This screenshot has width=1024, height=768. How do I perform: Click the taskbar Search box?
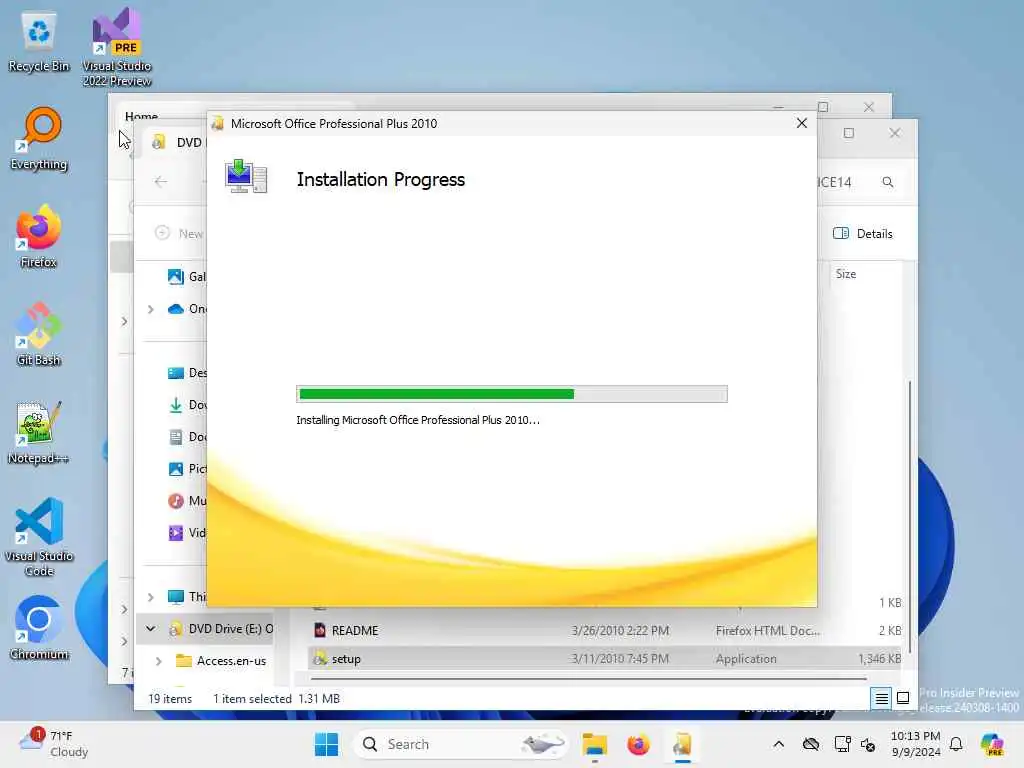tap(460, 744)
